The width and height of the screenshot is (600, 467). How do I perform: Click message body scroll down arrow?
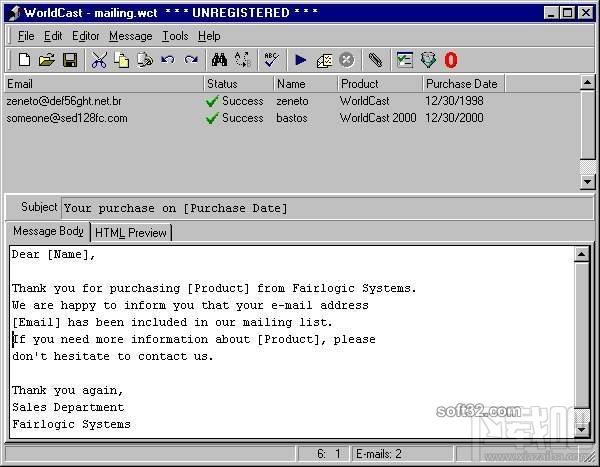click(582, 429)
